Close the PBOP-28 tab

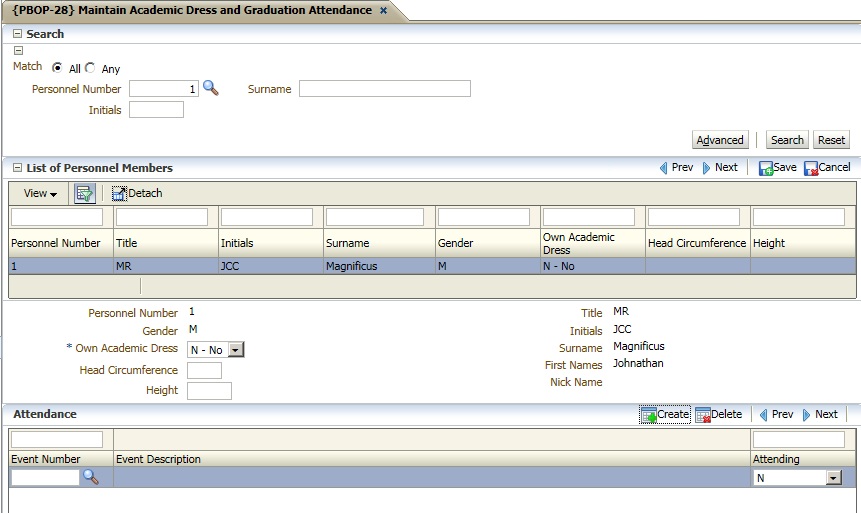[x=384, y=10]
